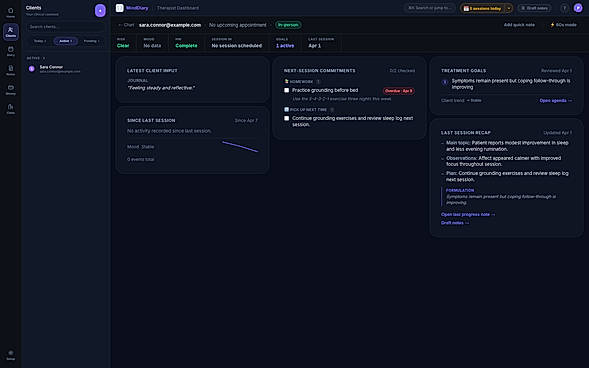Click Add quick note
The height and width of the screenshot is (368, 589).
pos(519,25)
